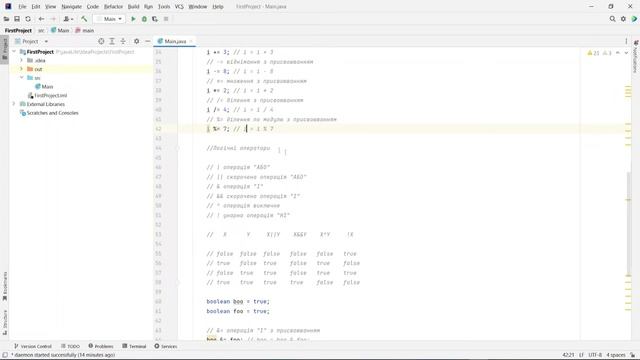Click the cursor position 42:21 indicator
The height and width of the screenshot is (360, 640).
568,355
